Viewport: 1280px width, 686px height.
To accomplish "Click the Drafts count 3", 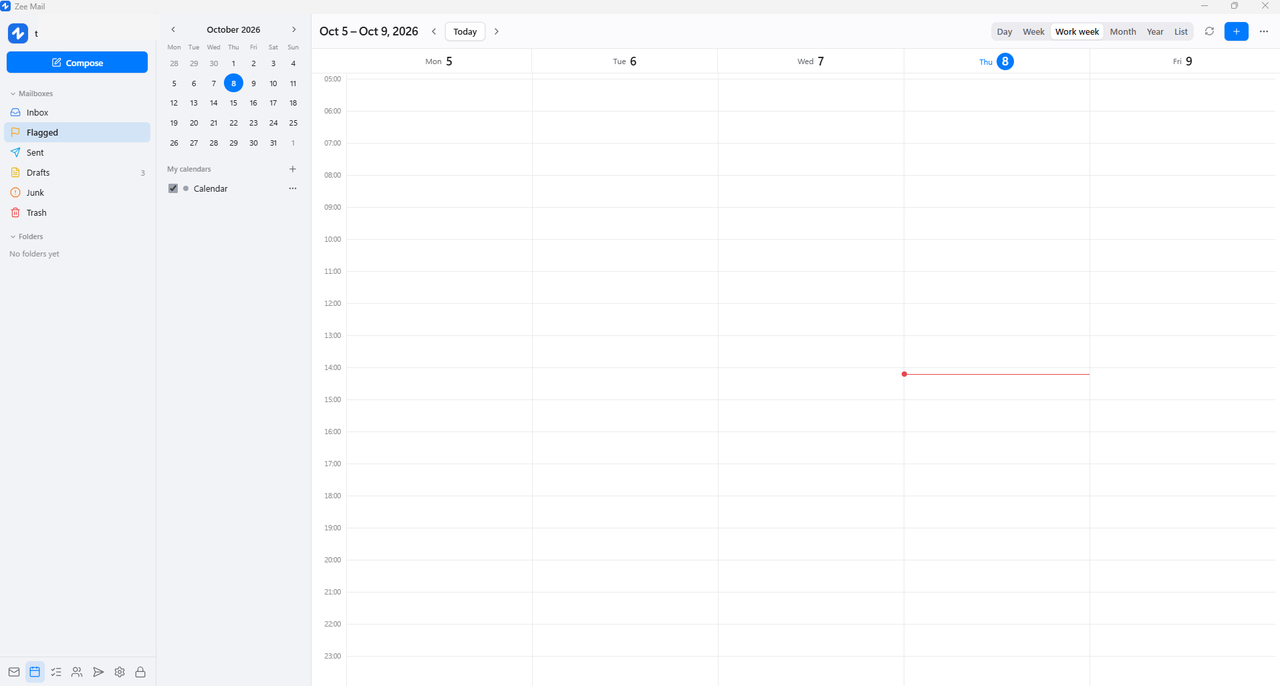I will coord(142,173).
